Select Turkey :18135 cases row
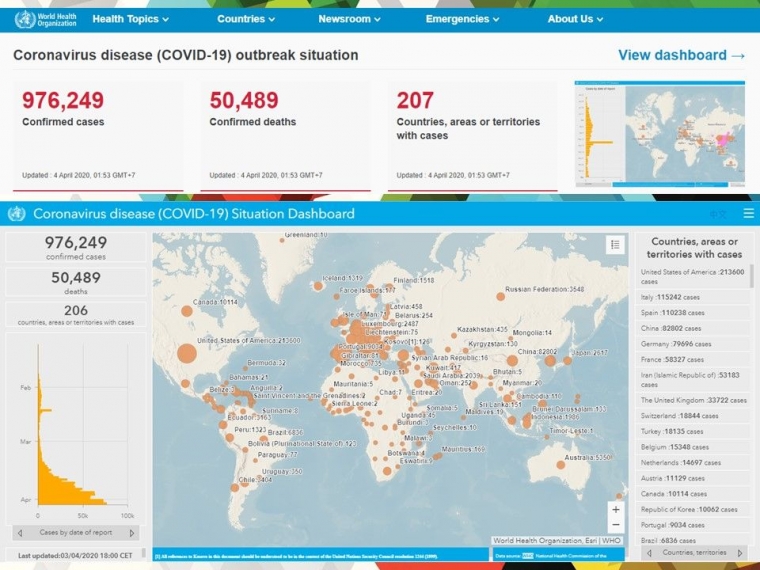This screenshot has width=760, height=570. click(692, 431)
